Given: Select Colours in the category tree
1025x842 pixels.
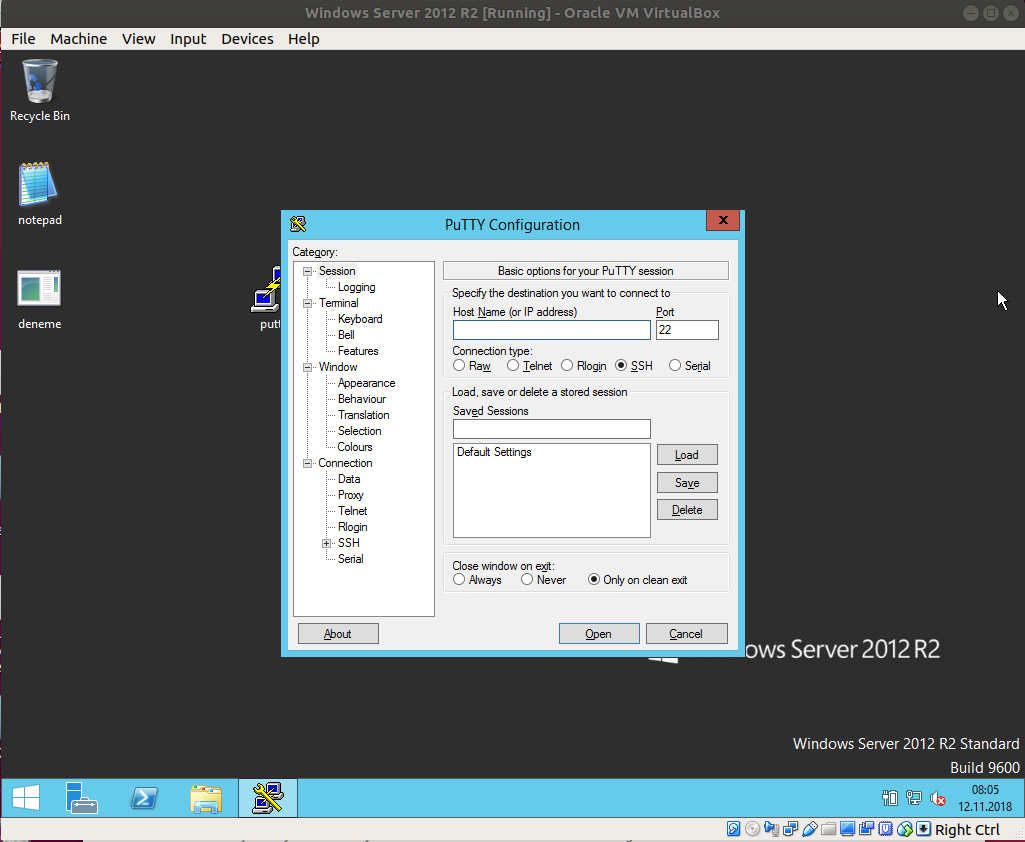Looking at the screenshot, I should tap(355, 447).
